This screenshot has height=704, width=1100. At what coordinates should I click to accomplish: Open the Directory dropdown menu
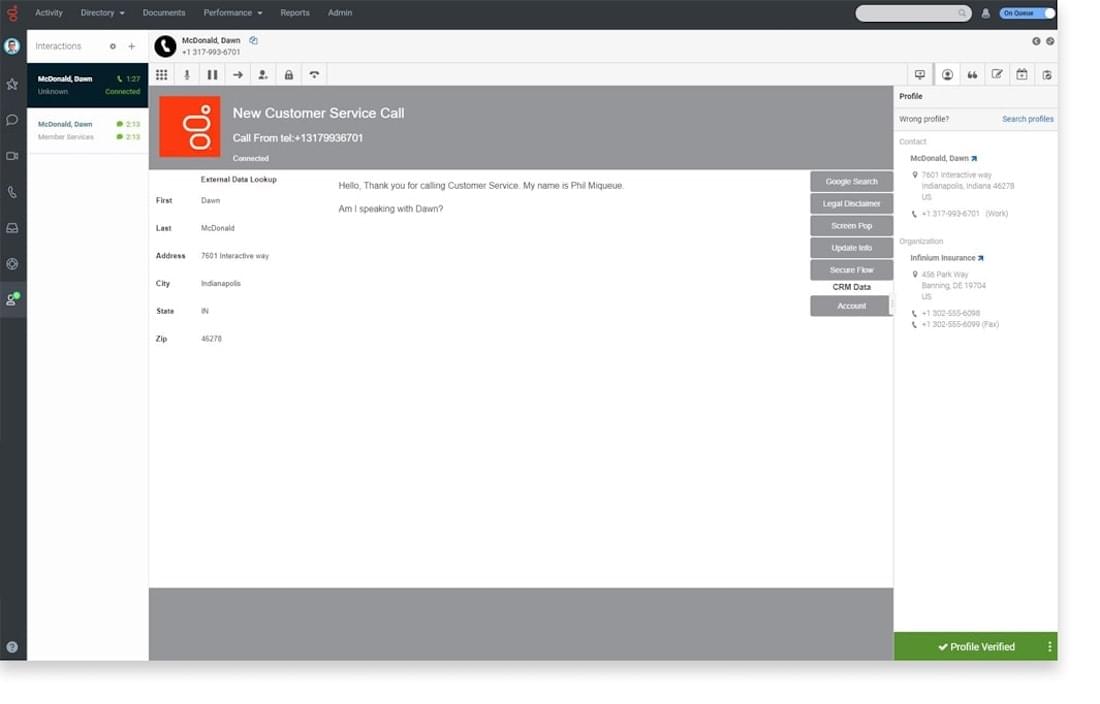point(101,12)
